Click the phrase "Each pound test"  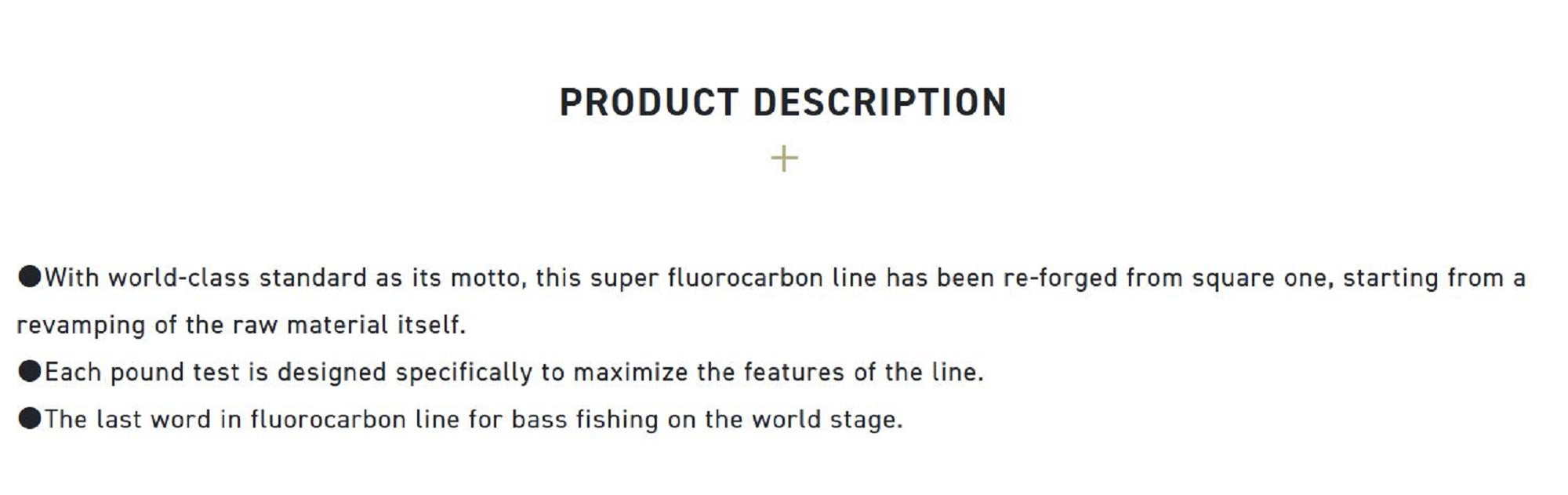[x=142, y=372]
